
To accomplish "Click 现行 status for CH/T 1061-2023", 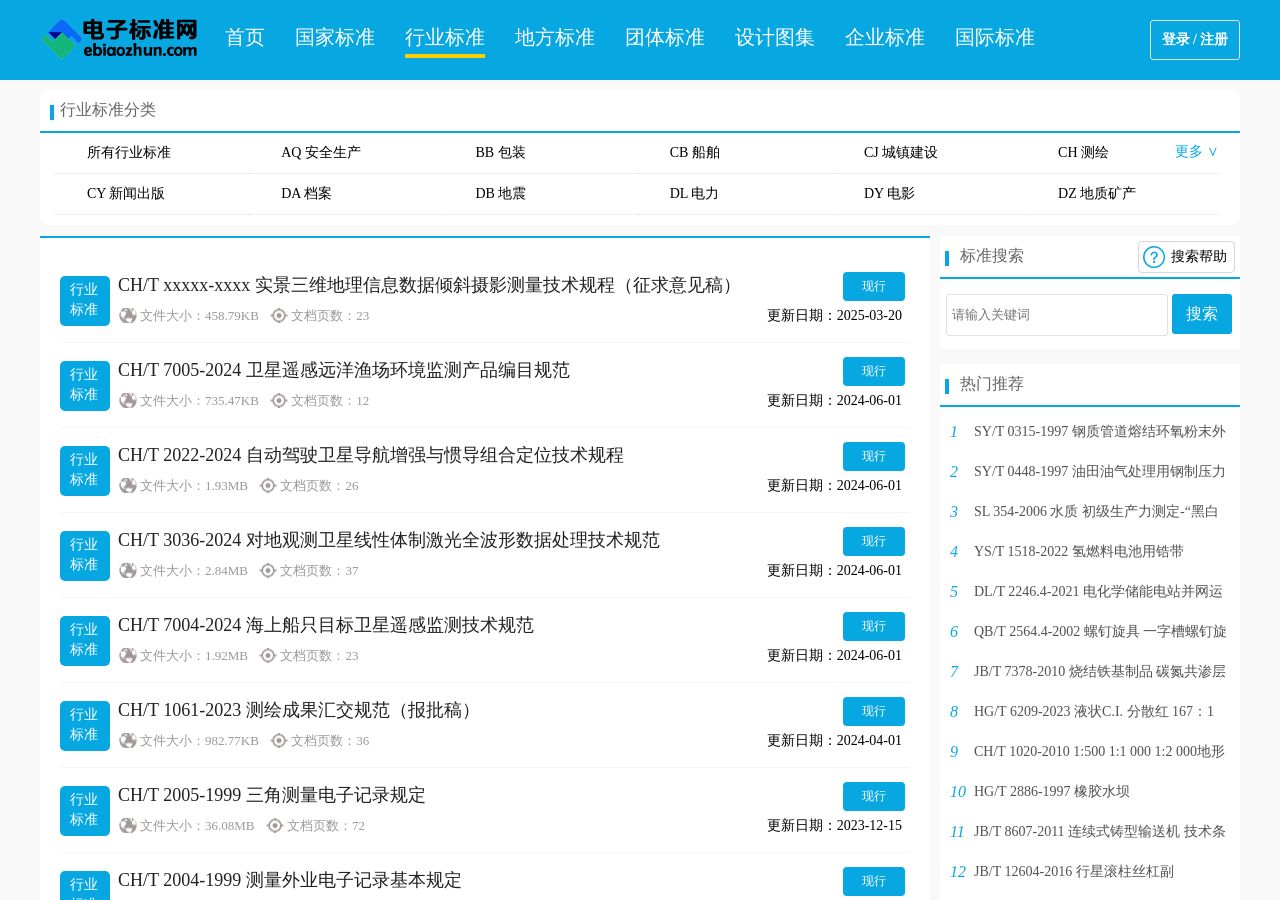I will (x=874, y=711).
